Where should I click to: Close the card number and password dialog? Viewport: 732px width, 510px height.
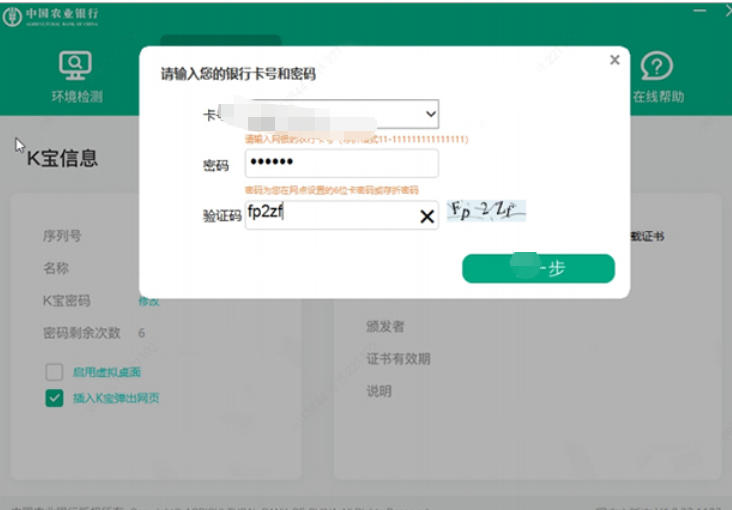pyautogui.click(x=615, y=60)
